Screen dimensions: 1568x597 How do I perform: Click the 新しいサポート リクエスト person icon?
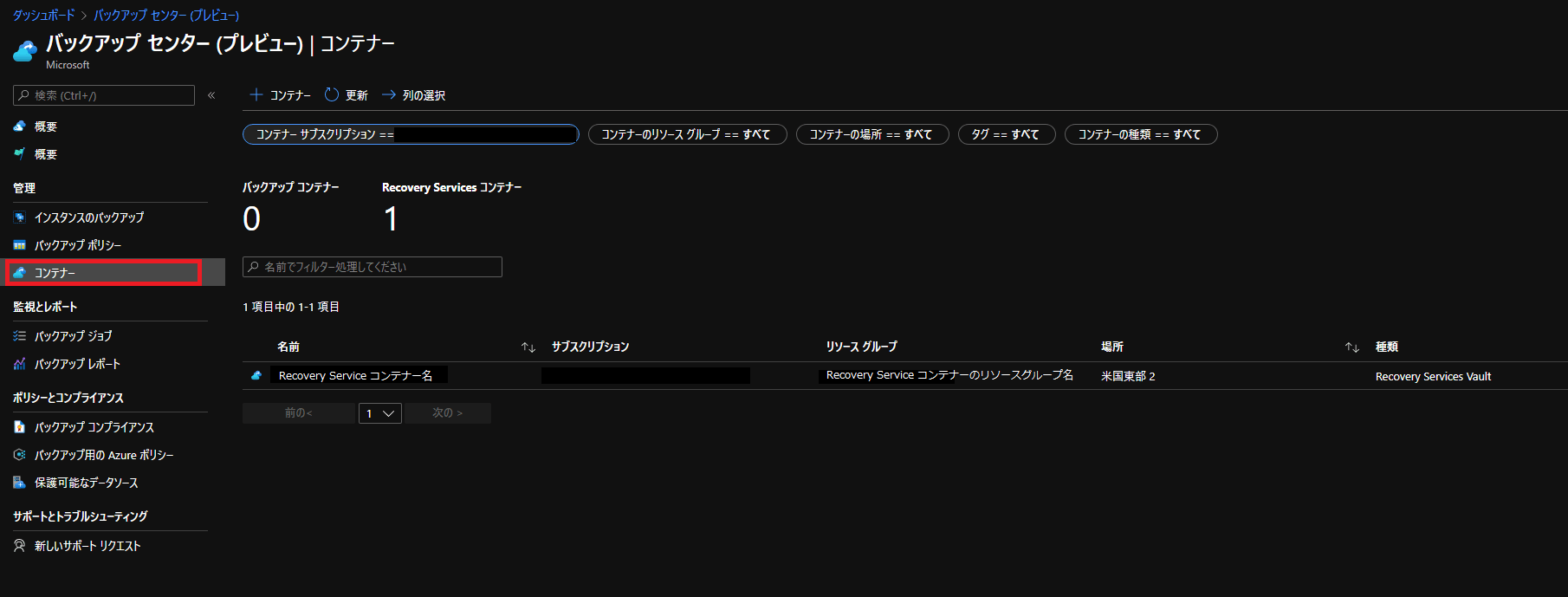tap(19, 546)
